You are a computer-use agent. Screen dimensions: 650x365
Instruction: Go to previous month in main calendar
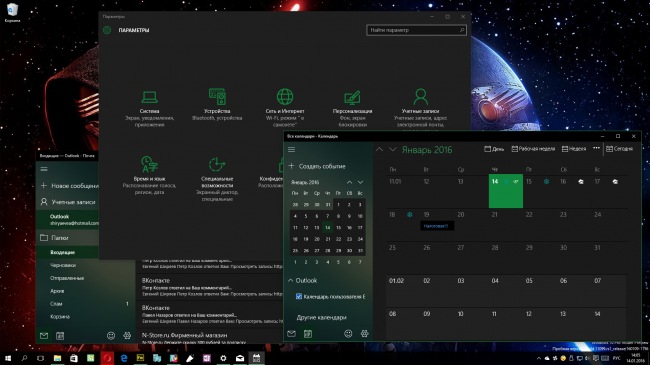379,149
